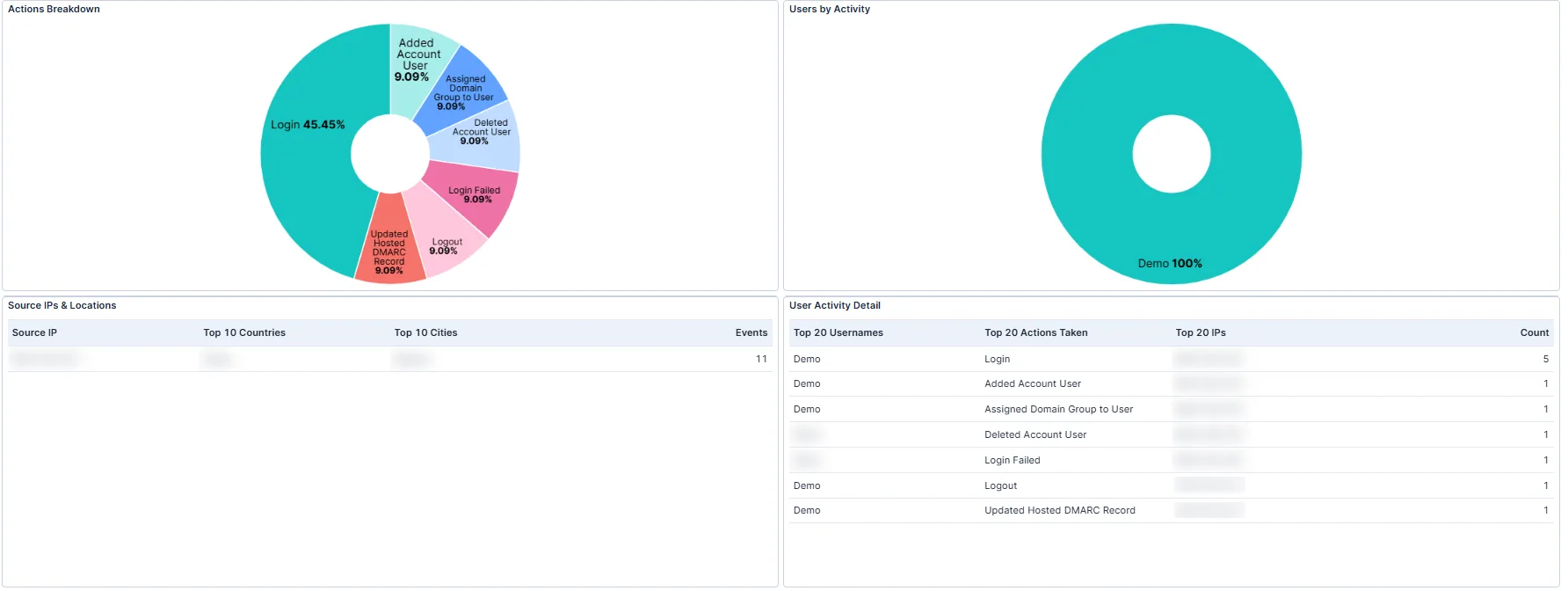Screen dimensions: 1568x591
Task: Select Updated Hosted DMARC Record table cell
Action: (1059, 510)
